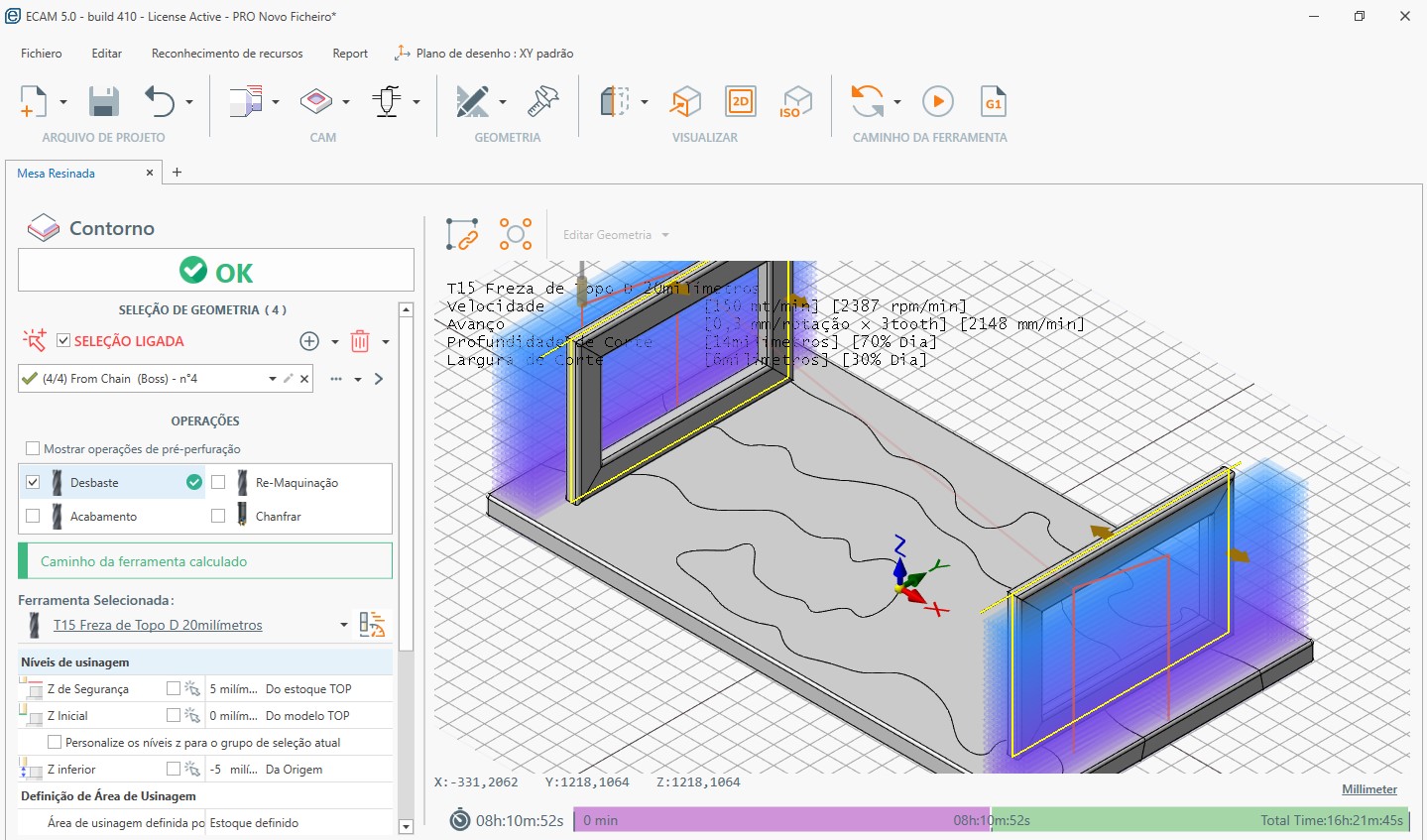The image size is (1427, 840).
Task: Expand the New file dropdown arrow
Action: [x=62, y=102]
